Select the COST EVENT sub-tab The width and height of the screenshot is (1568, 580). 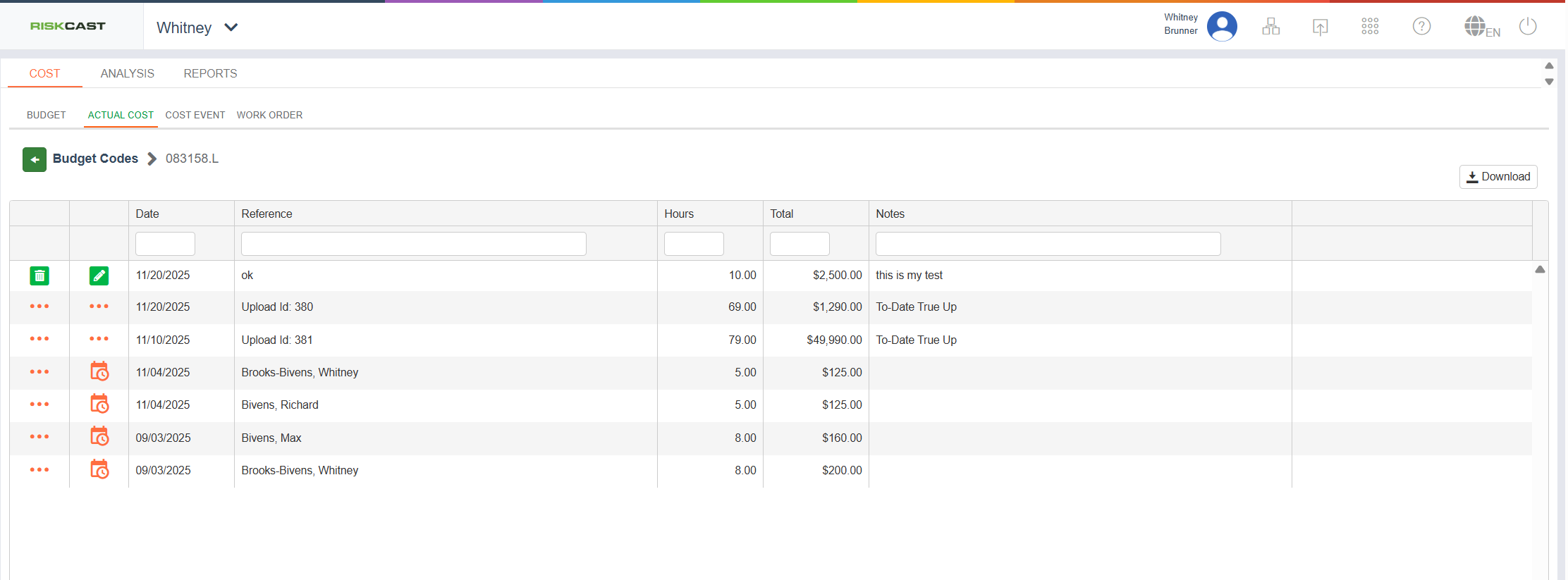195,115
